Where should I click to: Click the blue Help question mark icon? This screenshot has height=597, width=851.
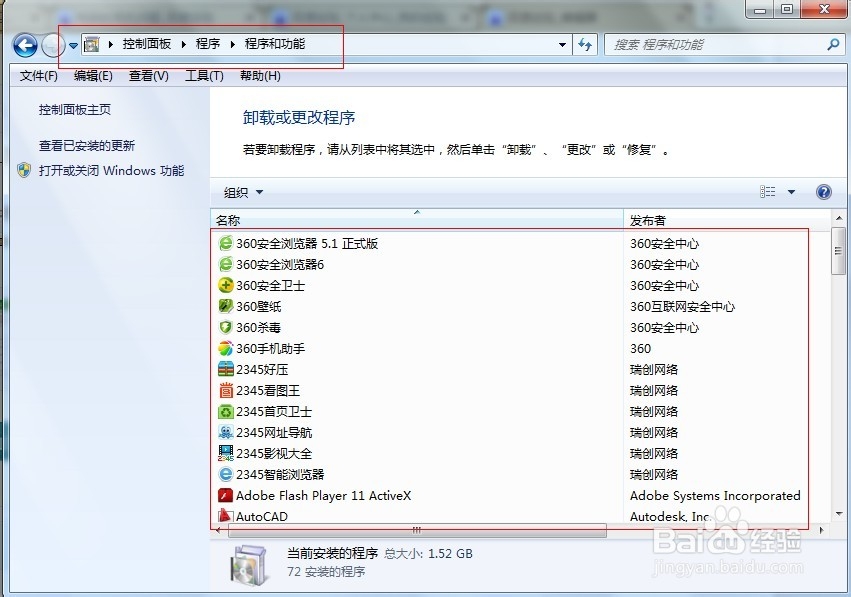[823, 192]
